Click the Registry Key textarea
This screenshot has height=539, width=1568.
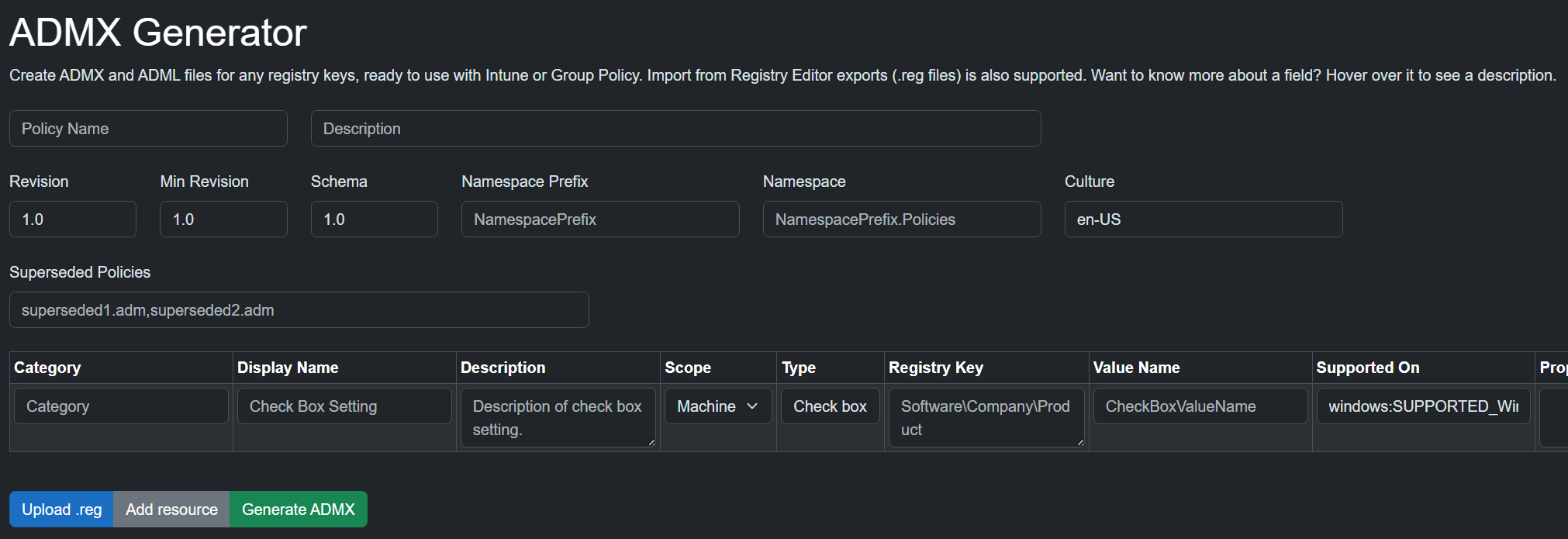pos(985,417)
